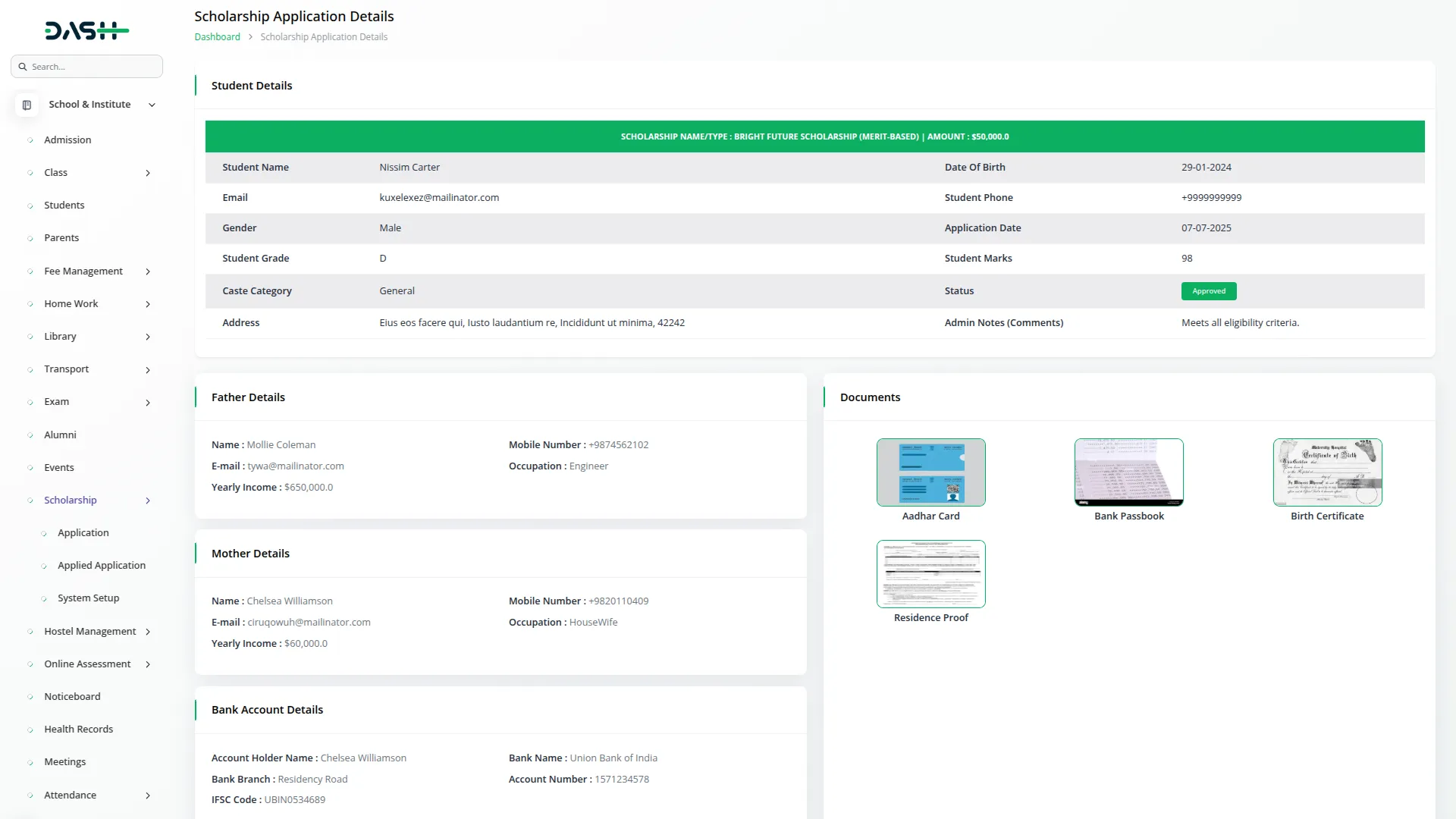
Task: Open the Birth Certificate document thumbnail
Action: point(1327,472)
